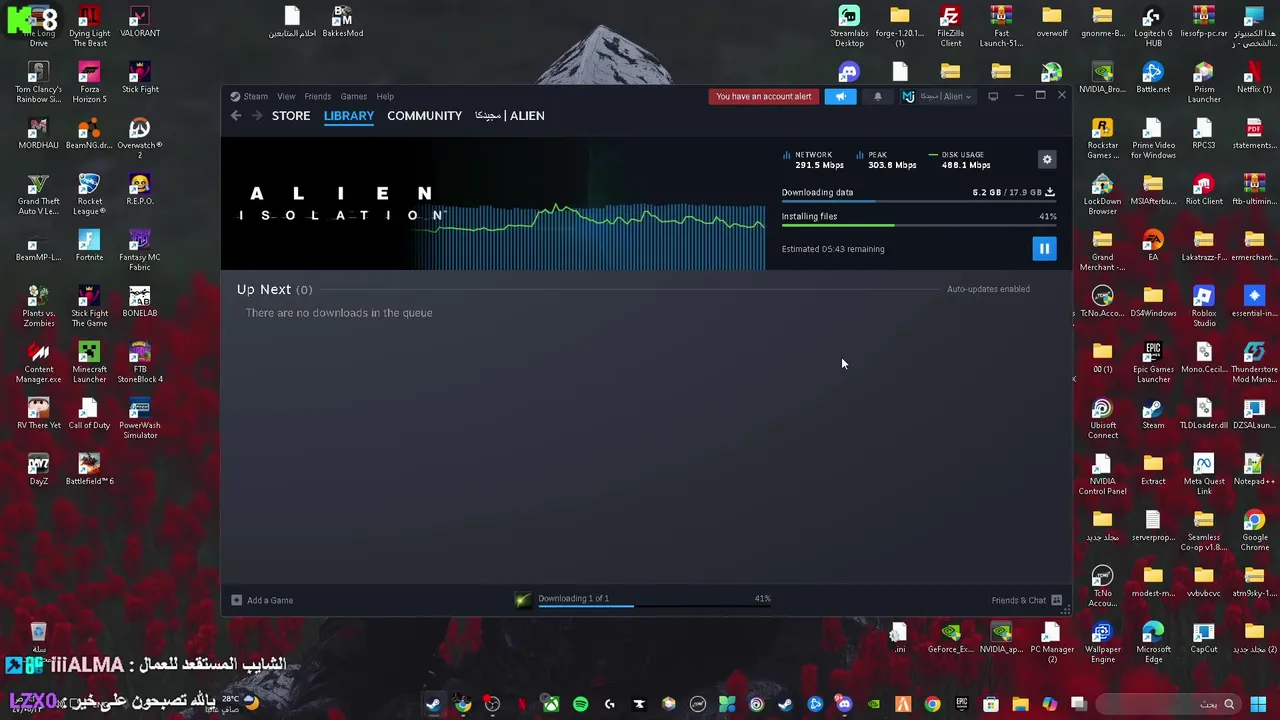The height and width of the screenshot is (720, 1280).
Task: Open Friends & Chat
Action: coord(1026,601)
